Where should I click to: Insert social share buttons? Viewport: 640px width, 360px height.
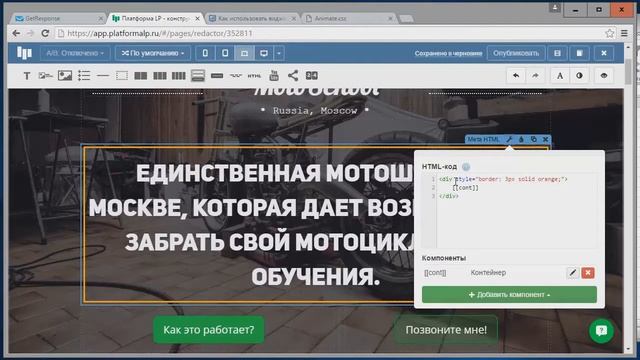click(x=293, y=76)
